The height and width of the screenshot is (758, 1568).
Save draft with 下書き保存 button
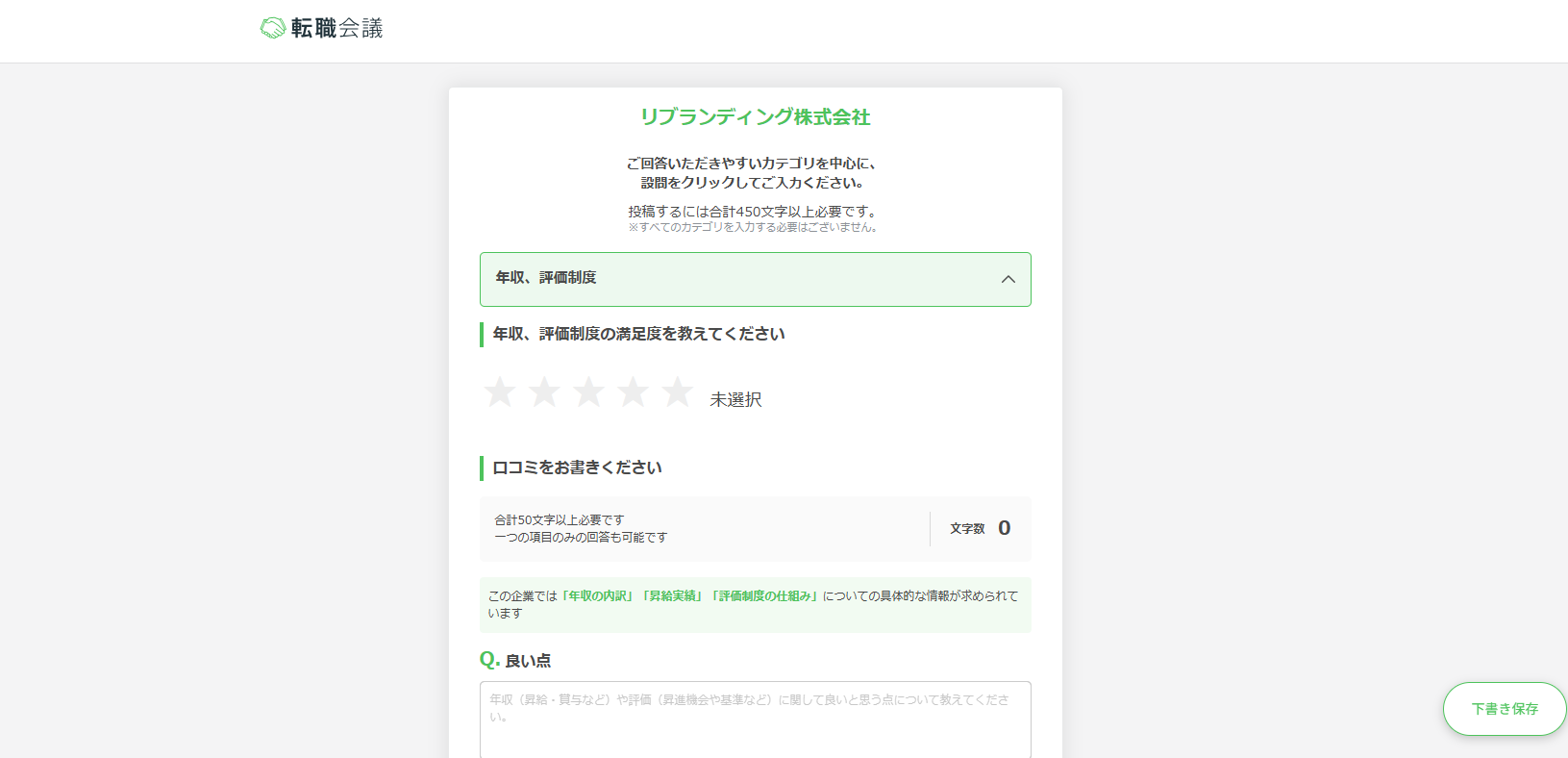[1505, 709]
